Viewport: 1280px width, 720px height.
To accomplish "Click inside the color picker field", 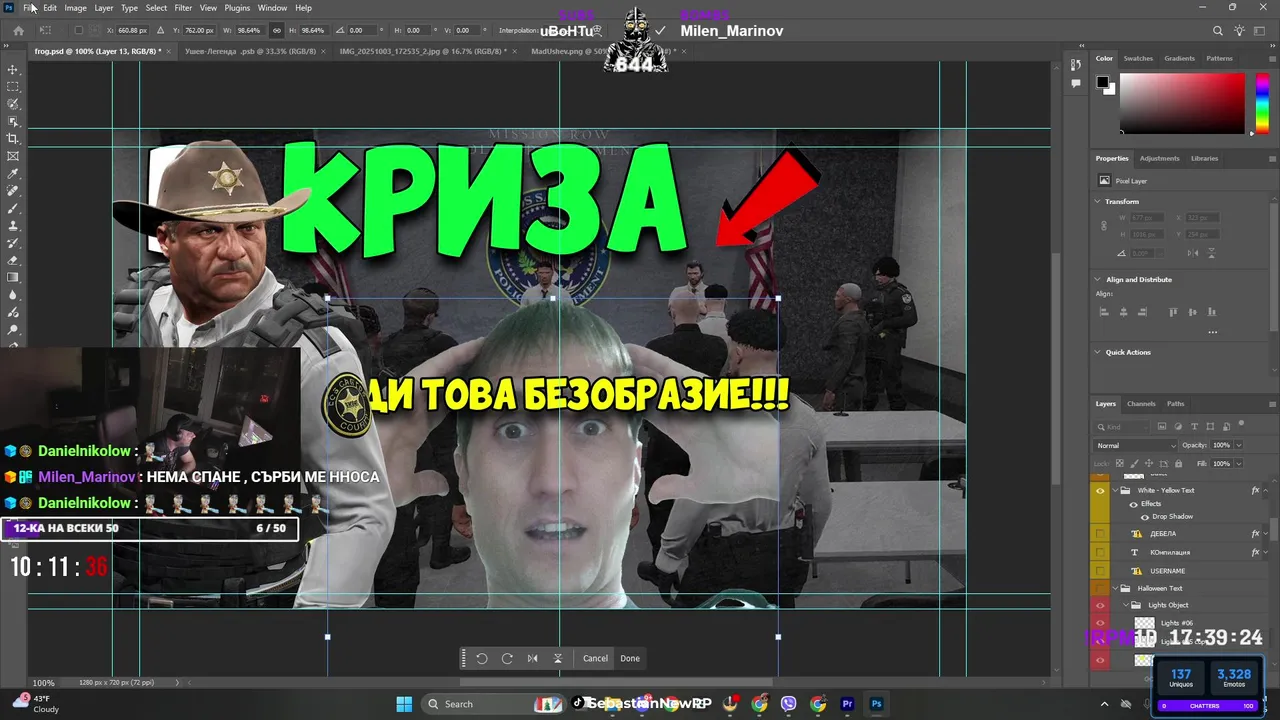I will [1182, 103].
